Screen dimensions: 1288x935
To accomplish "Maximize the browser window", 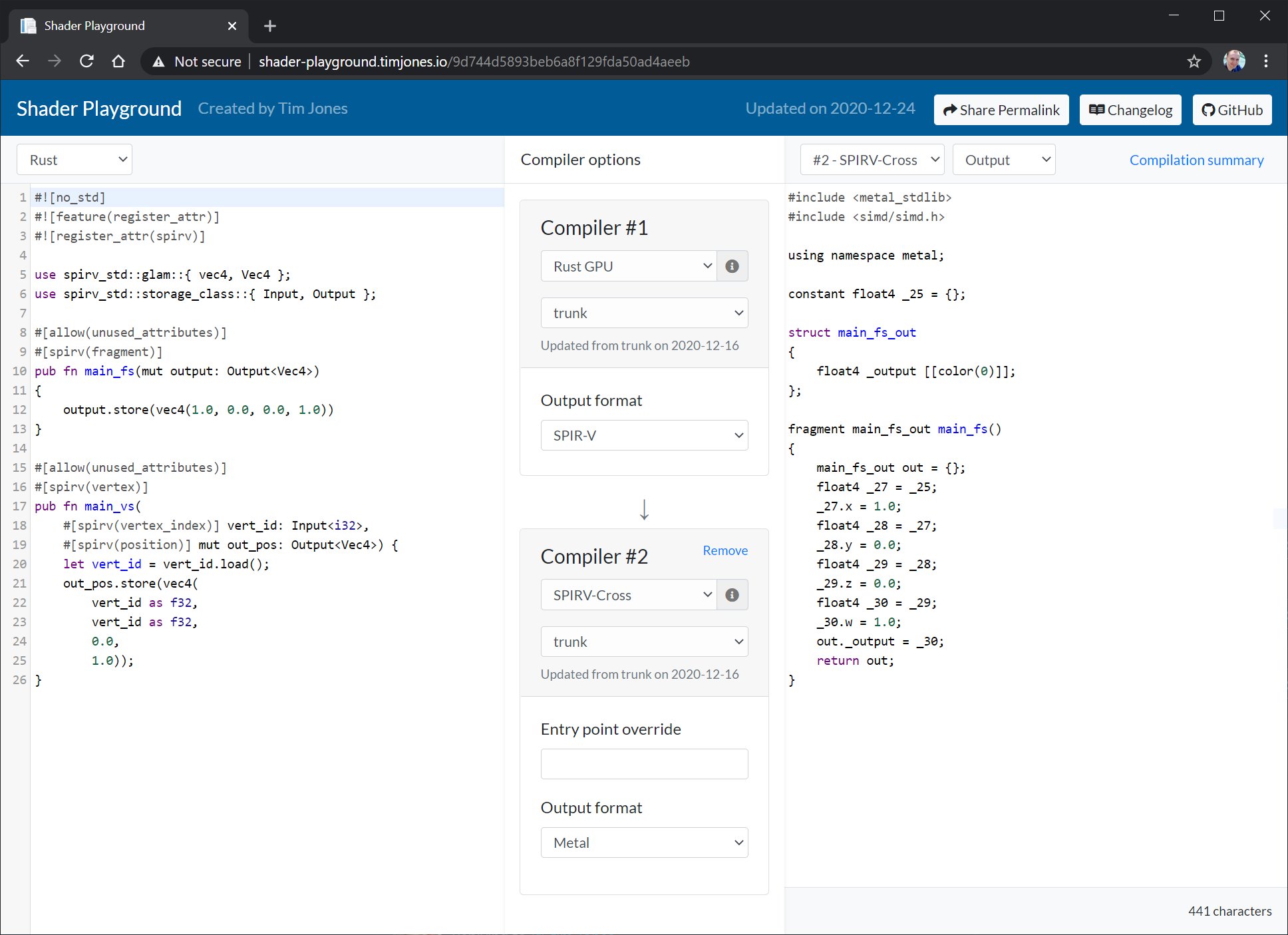I will (x=1219, y=15).
